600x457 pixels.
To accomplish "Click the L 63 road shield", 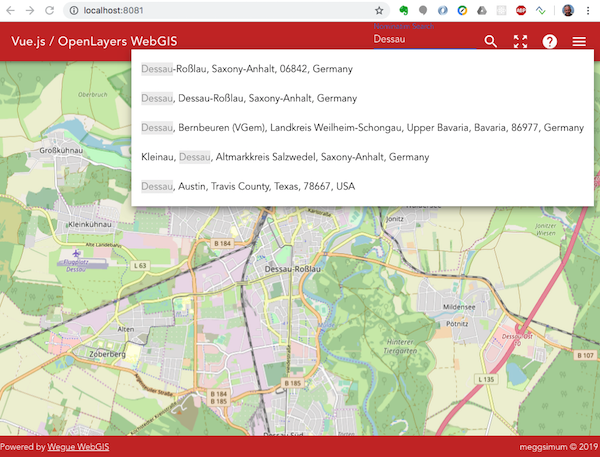I will click(140, 265).
